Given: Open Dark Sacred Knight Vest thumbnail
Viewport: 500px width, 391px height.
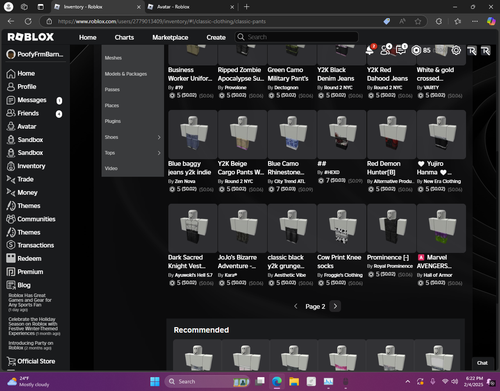Looking at the screenshot, I should tap(193, 228).
